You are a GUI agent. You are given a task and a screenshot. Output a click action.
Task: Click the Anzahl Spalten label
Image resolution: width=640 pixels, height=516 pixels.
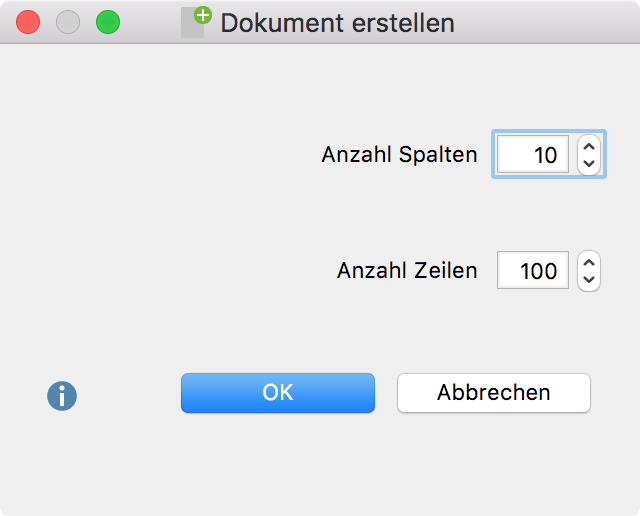click(x=399, y=154)
